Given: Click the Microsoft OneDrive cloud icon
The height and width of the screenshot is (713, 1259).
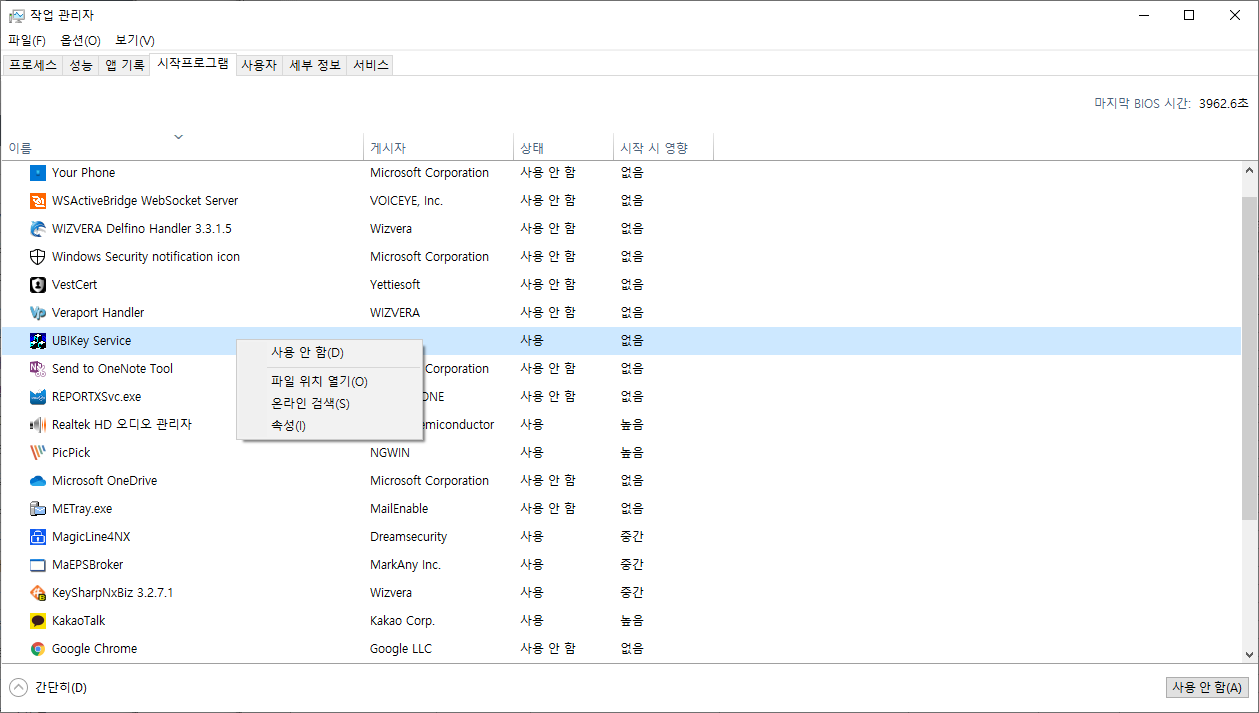Looking at the screenshot, I should pyautogui.click(x=38, y=481).
